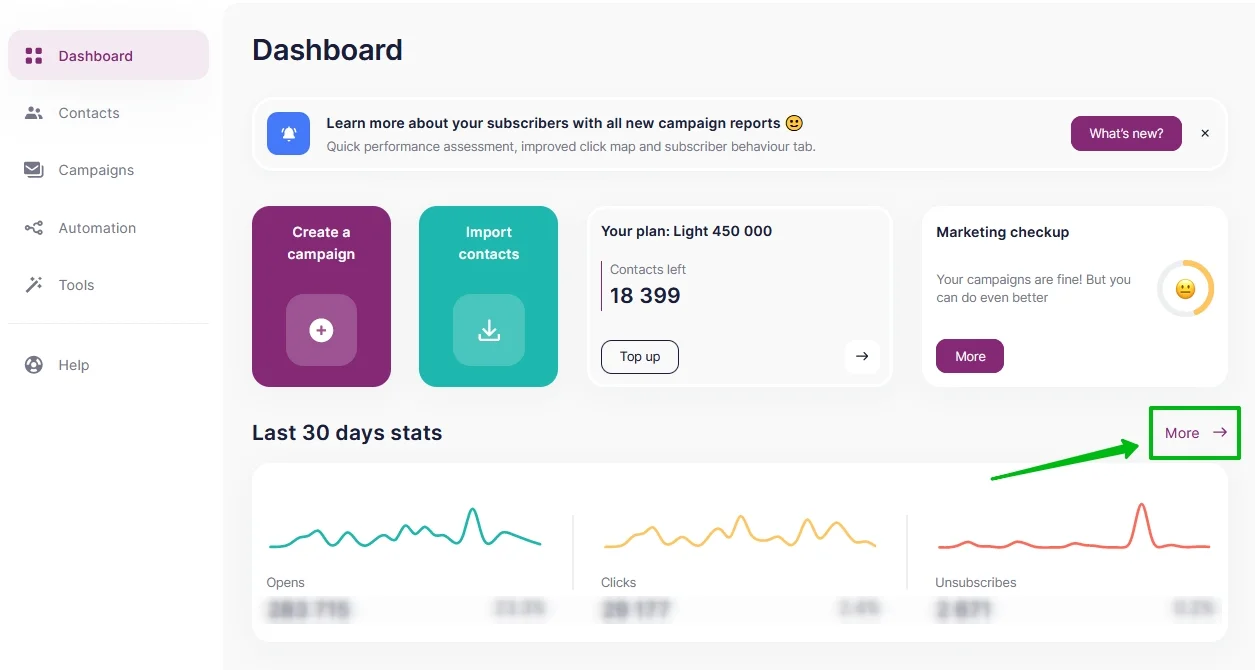1255x670 pixels.
Task: Click the Dashboard grid icon in sidebar
Action: point(34,56)
